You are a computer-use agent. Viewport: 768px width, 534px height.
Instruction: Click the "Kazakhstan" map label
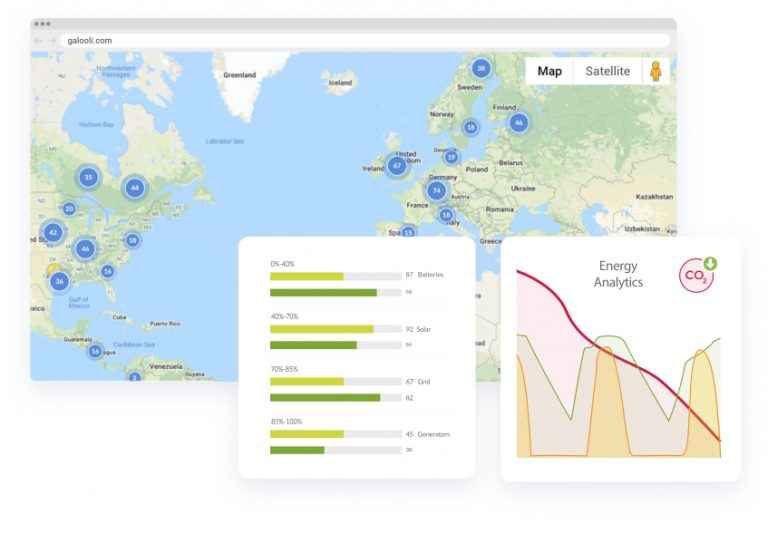click(x=654, y=196)
